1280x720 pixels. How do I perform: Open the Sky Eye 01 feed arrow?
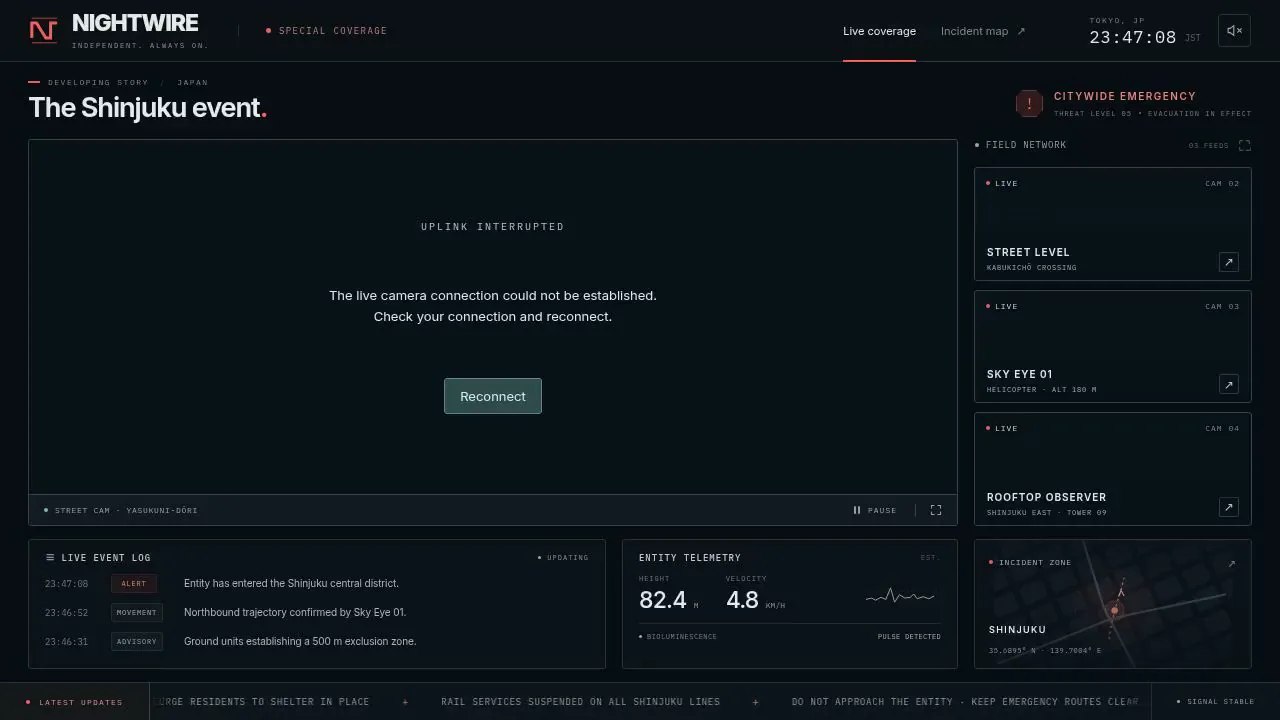tap(1229, 384)
